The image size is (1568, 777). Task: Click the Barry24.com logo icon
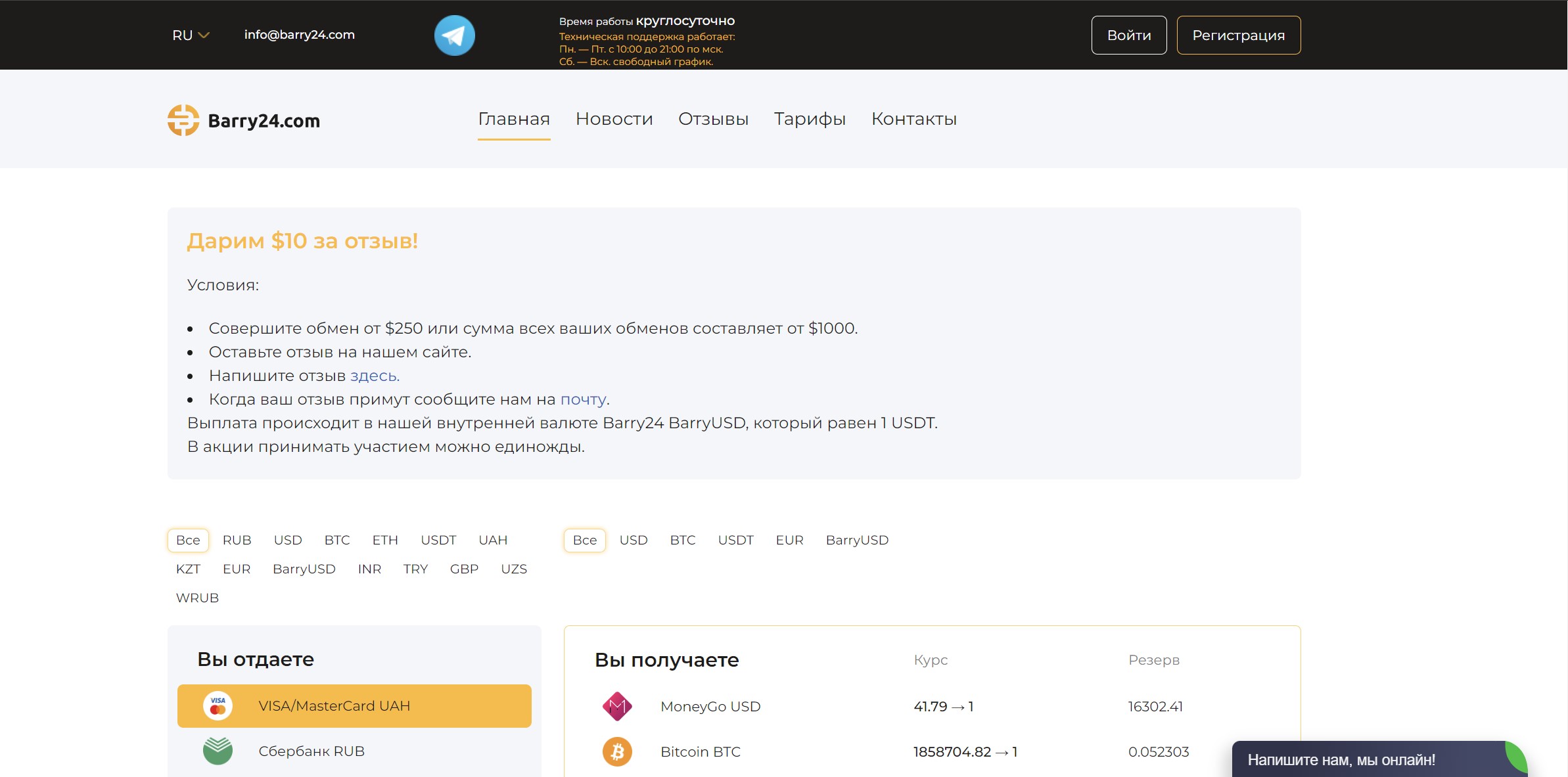click(x=183, y=120)
